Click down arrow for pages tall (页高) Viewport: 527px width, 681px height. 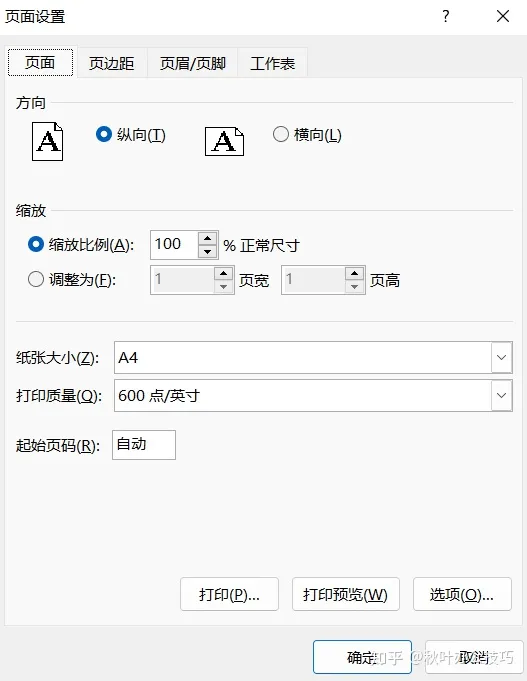[x=355, y=287]
